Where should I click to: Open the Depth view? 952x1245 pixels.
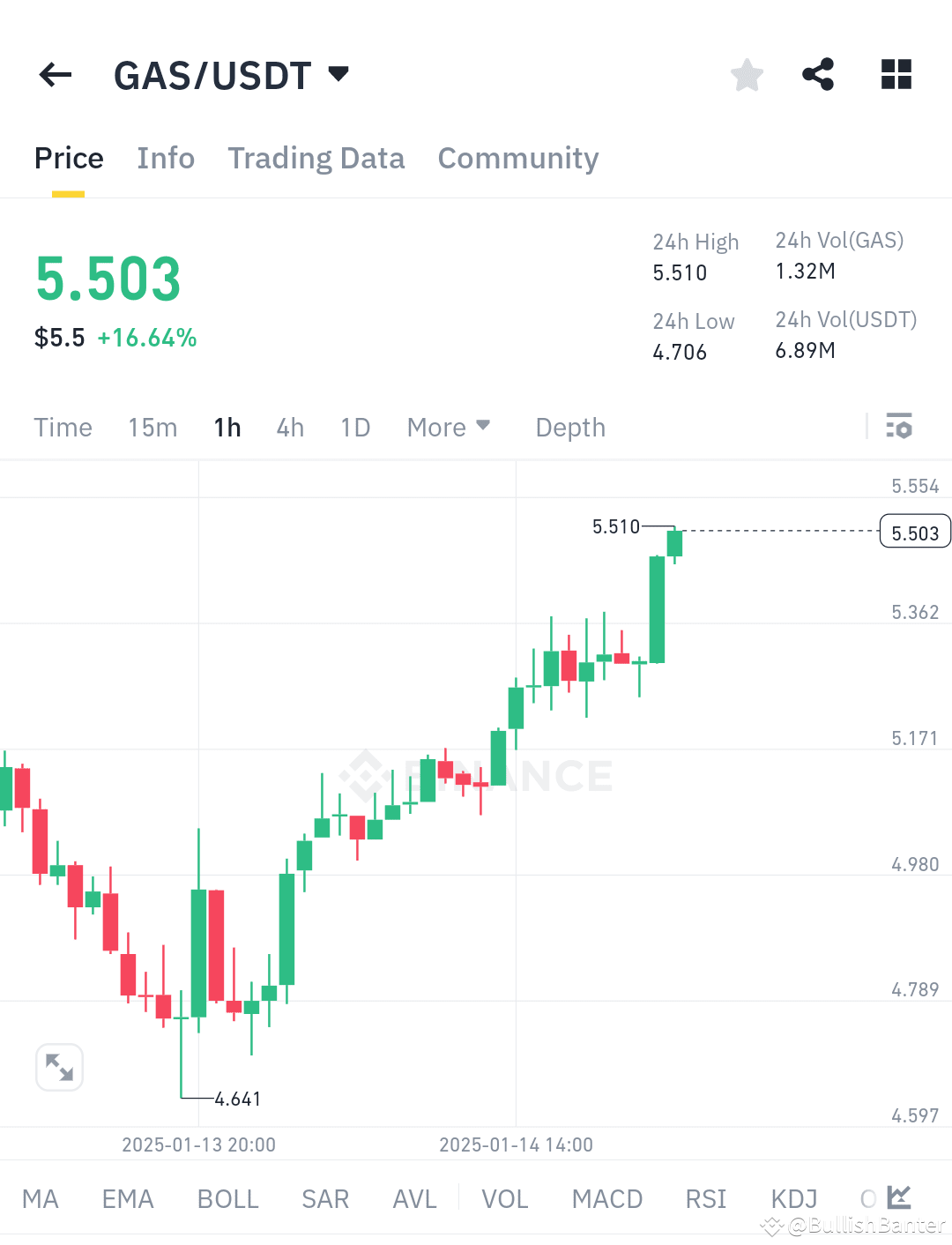569,427
